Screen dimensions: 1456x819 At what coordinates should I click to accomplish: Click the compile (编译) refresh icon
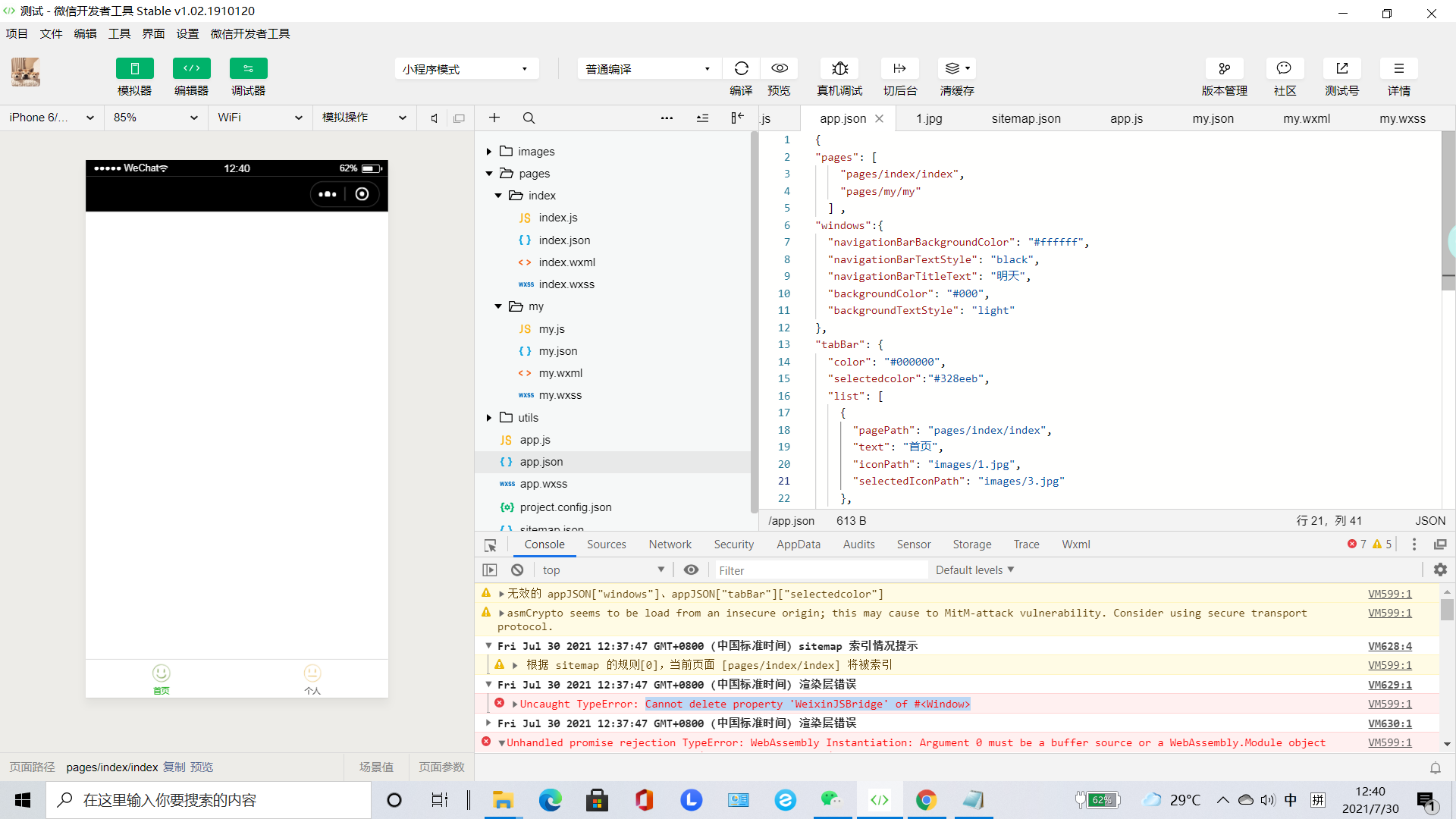[741, 68]
